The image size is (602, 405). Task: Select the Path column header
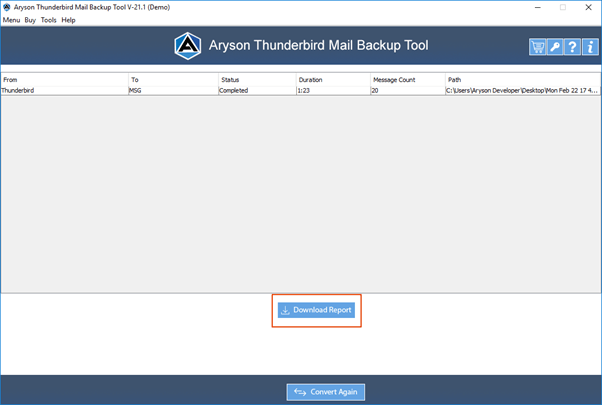[523, 79]
